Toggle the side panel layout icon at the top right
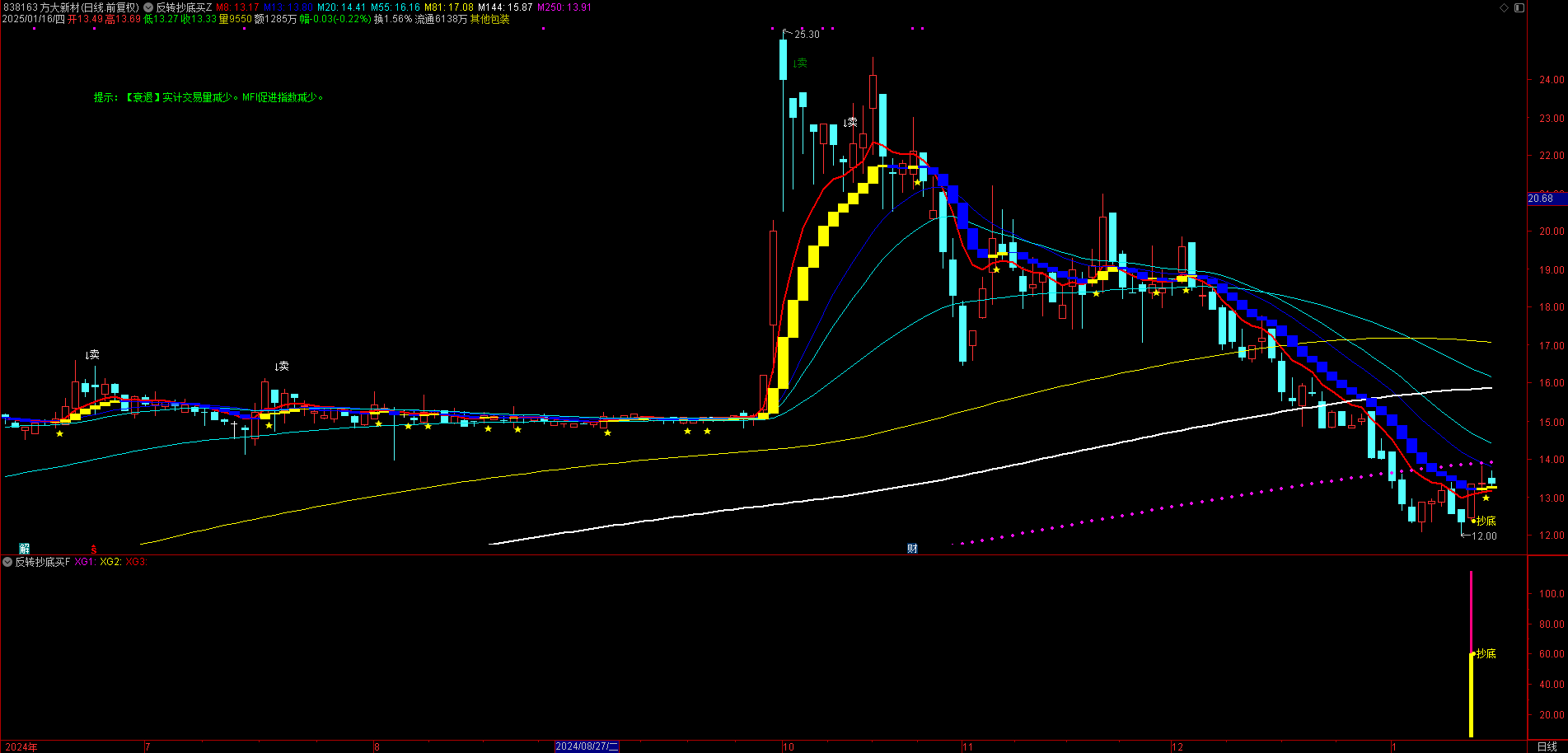Screen dimensions: 1568x753 click(1519, 7)
